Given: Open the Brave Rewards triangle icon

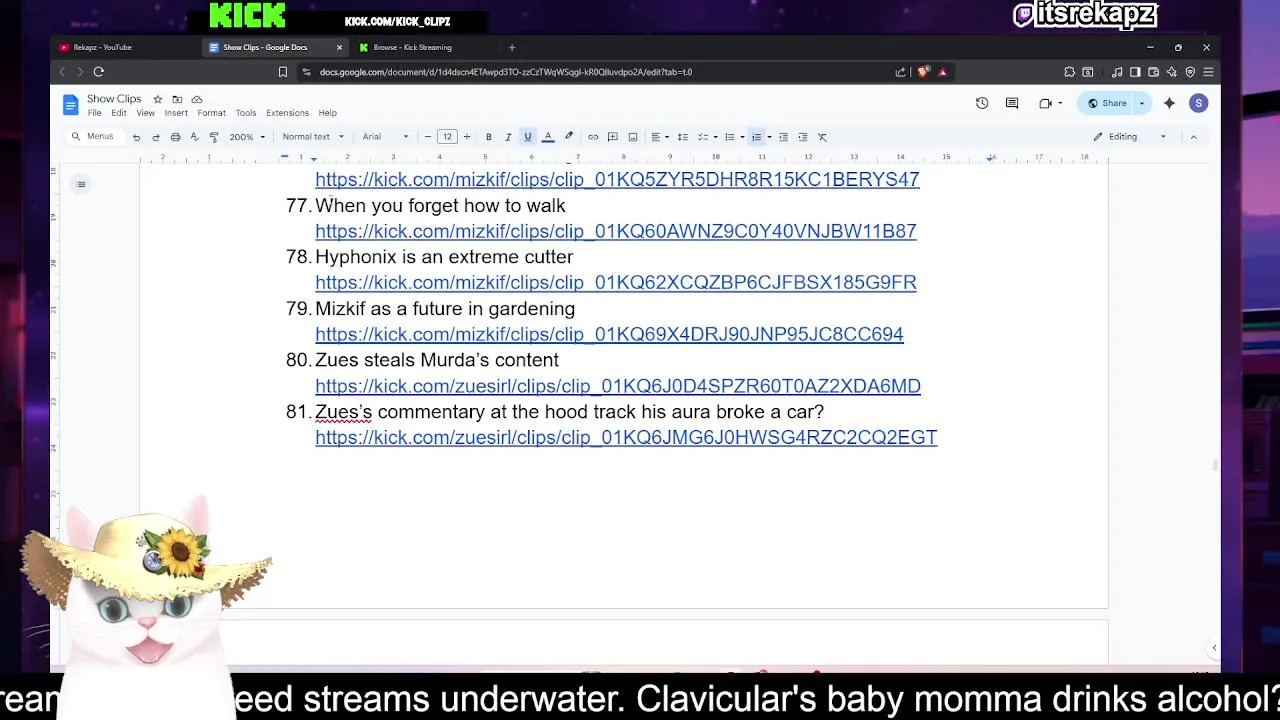Looking at the screenshot, I should (942, 72).
